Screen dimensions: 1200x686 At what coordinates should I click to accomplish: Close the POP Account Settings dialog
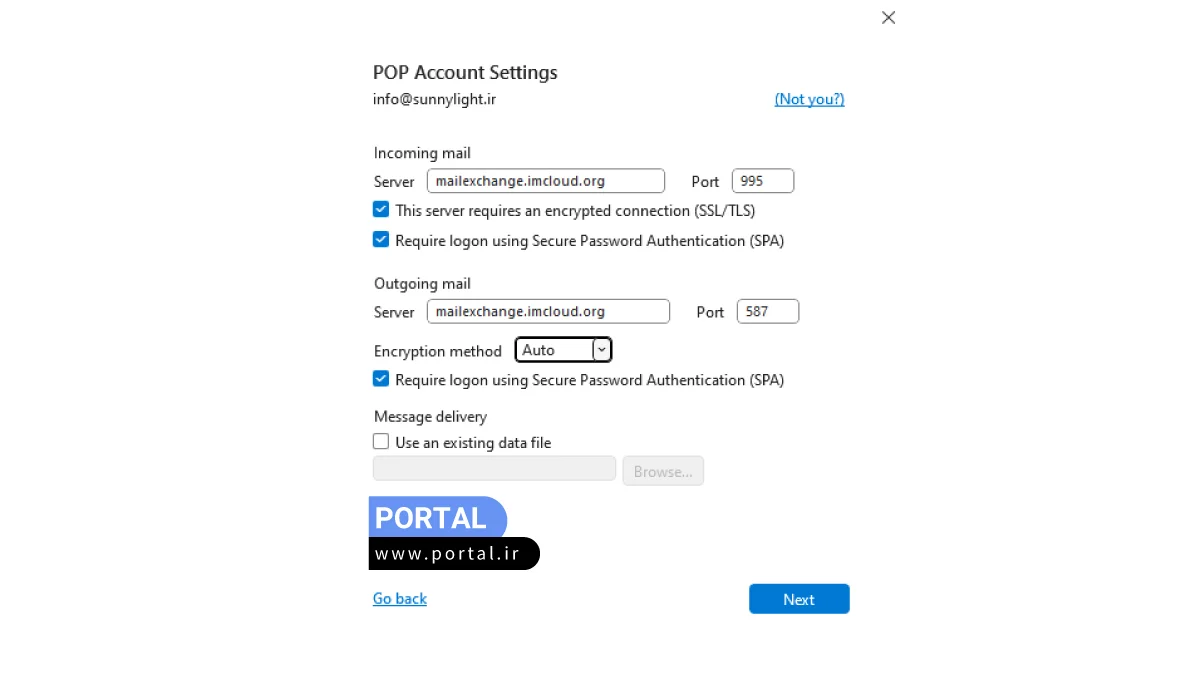coord(888,18)
